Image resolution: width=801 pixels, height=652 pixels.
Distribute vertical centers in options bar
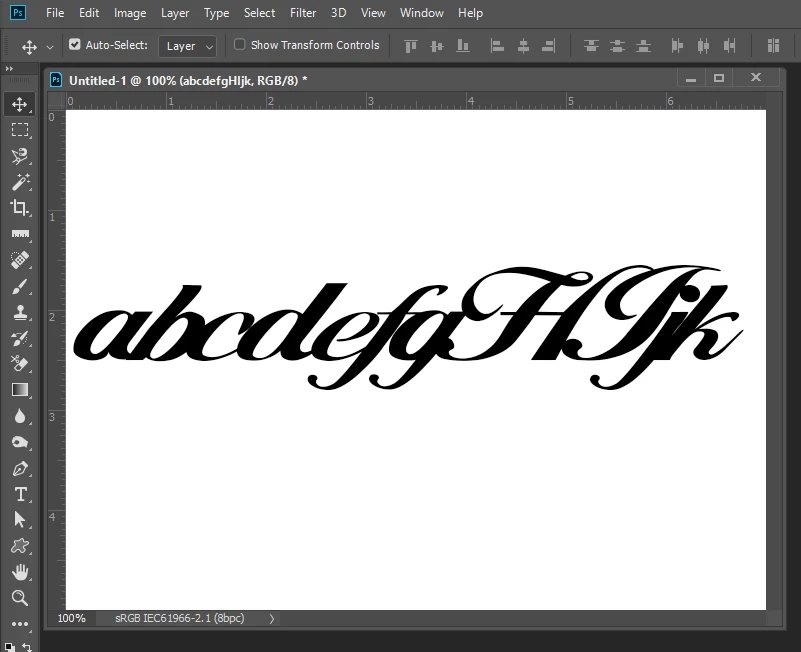(617, 46)
